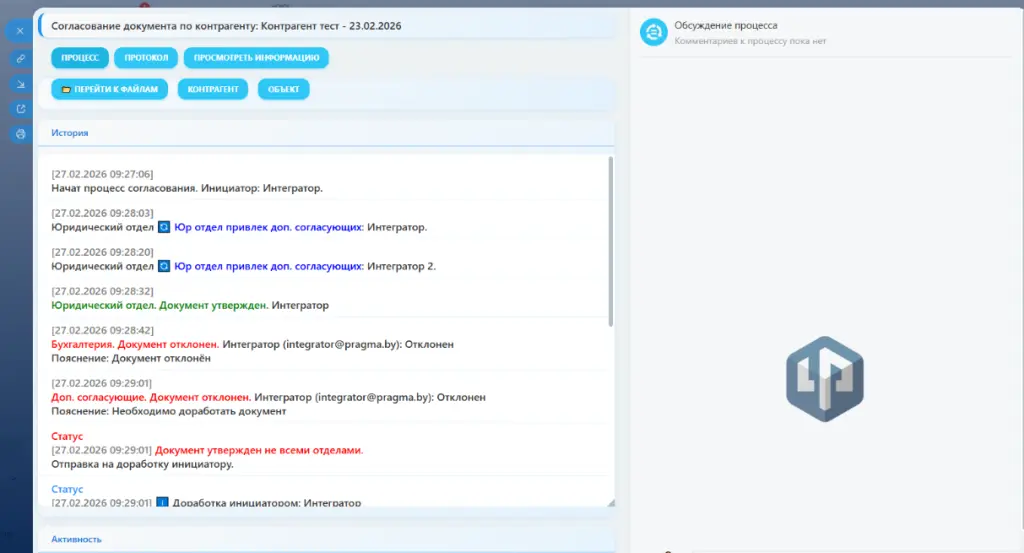Click the print icon in sidebar

coord(19,134)
